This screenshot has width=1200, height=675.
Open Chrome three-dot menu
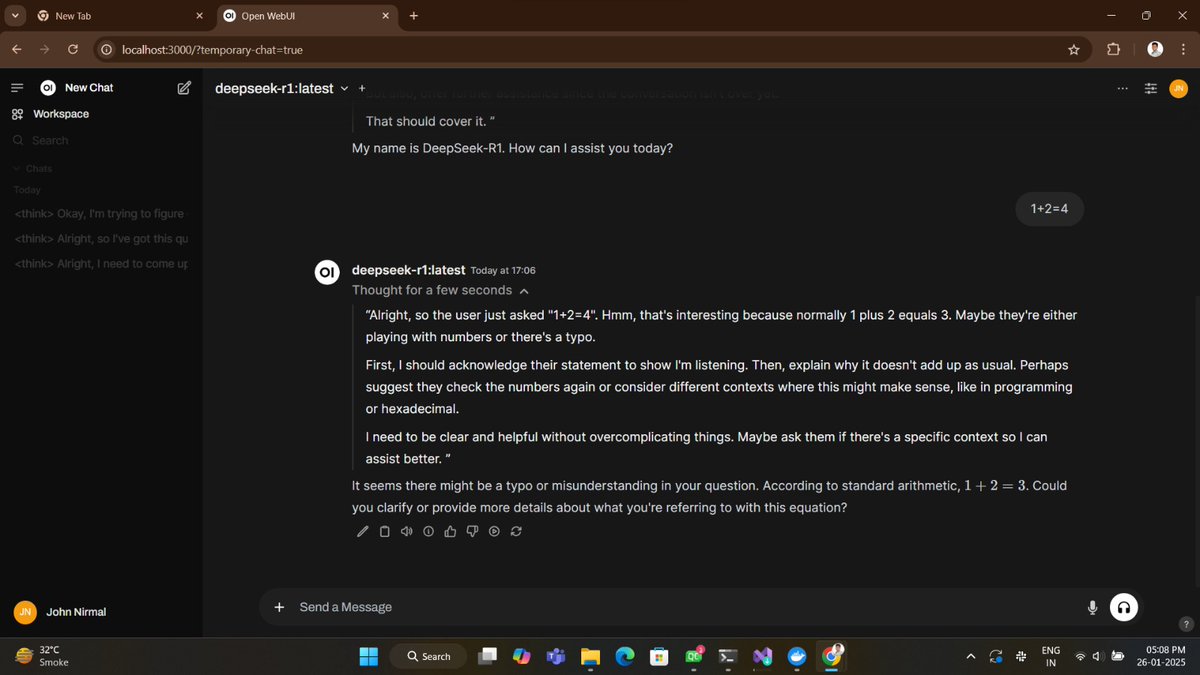[1183, 49]
